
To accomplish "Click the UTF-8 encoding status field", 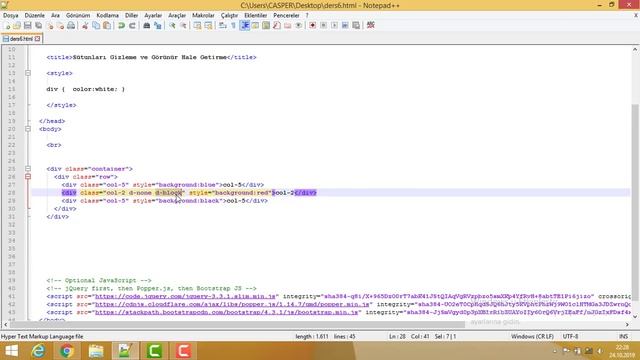I will tap(570, 336).
